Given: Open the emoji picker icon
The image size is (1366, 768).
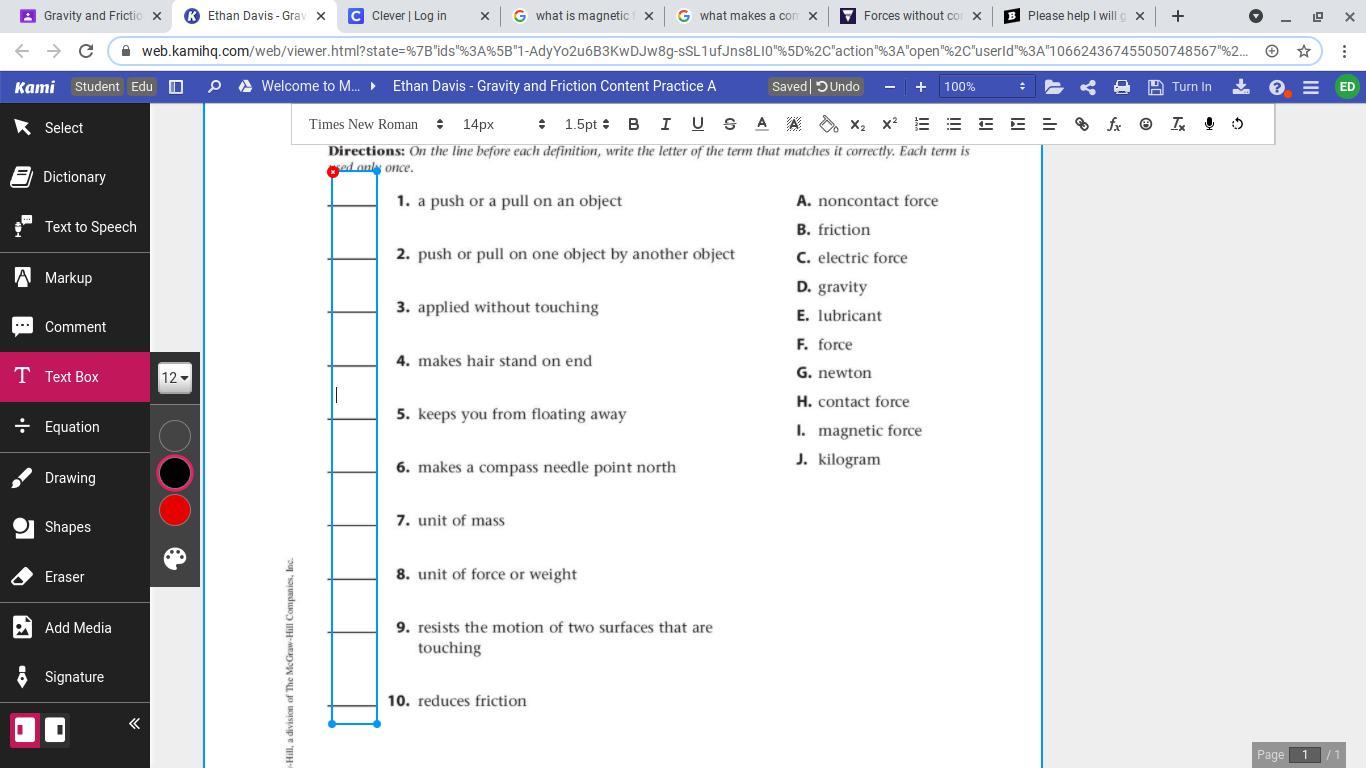Looking at the screenshot, I should 1146,124.
